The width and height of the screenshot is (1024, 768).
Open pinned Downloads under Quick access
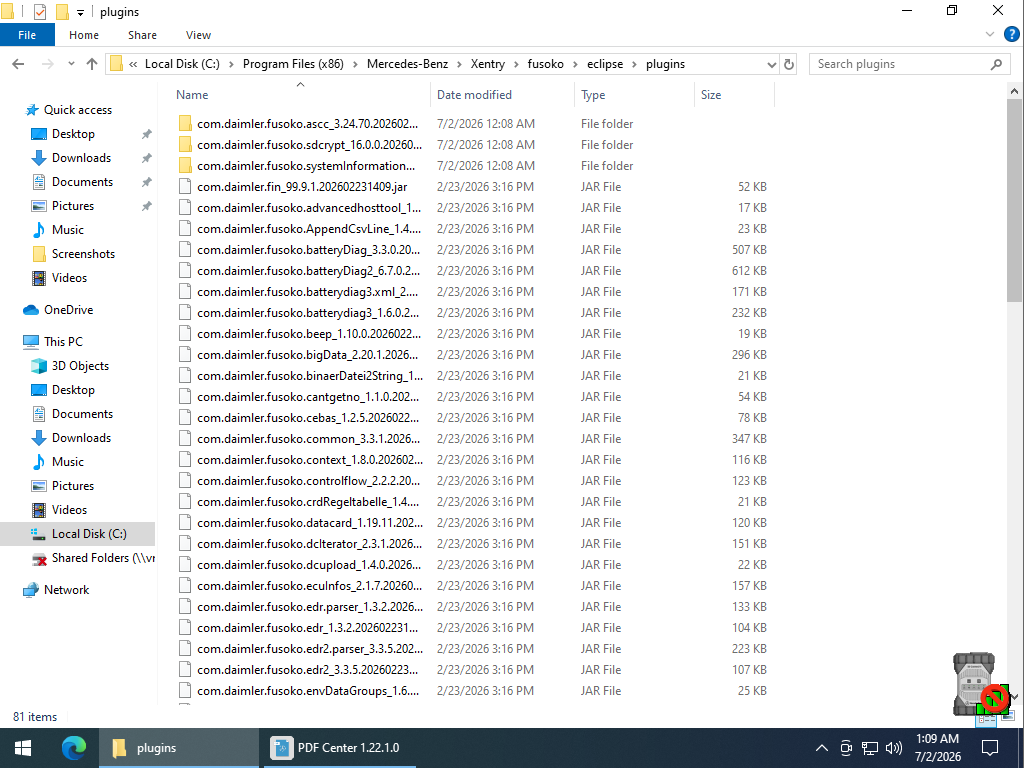pyautogui.click(x=81, y=158)
